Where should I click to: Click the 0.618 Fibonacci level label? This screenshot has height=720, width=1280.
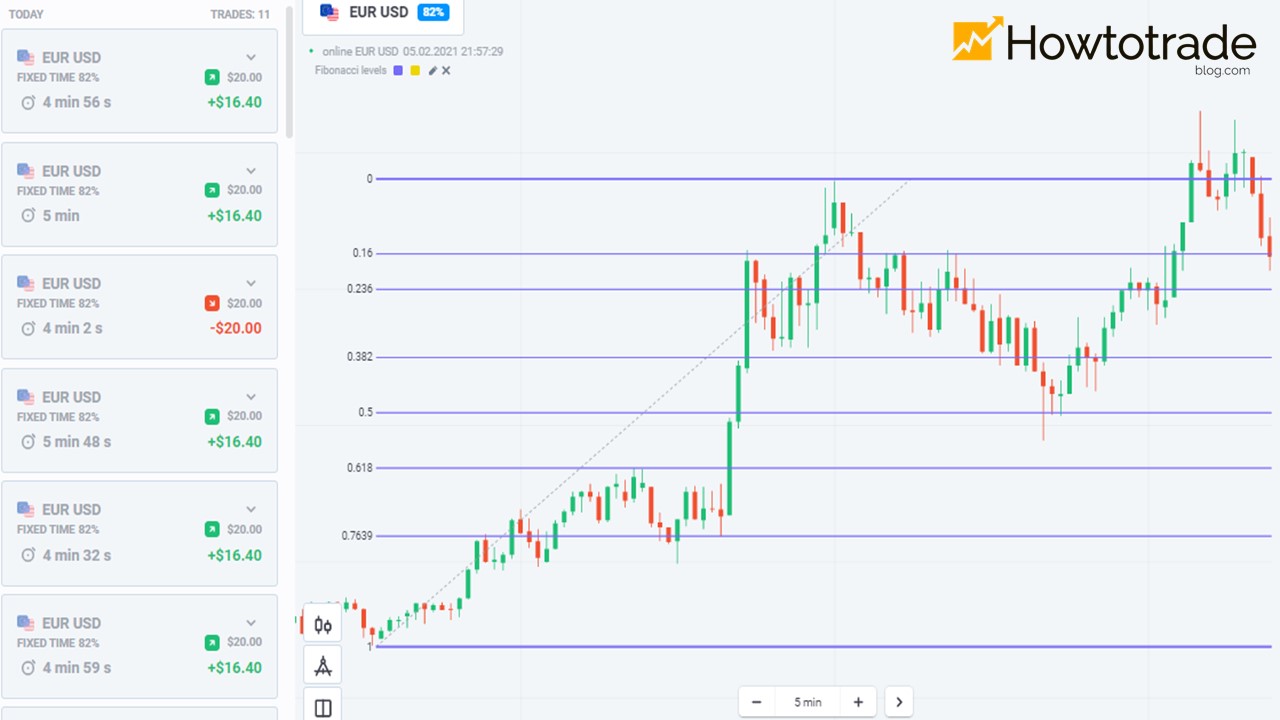pos(360,468)
